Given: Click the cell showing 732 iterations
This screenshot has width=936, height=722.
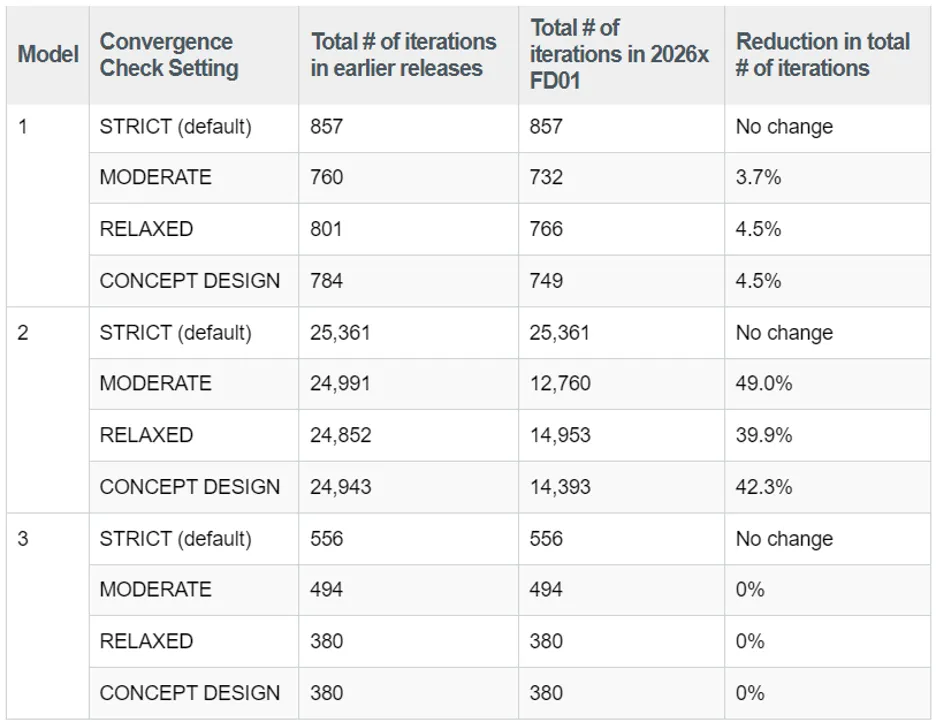Looking at the screenshot, I should pyautogui.click(x=547, y=177).
